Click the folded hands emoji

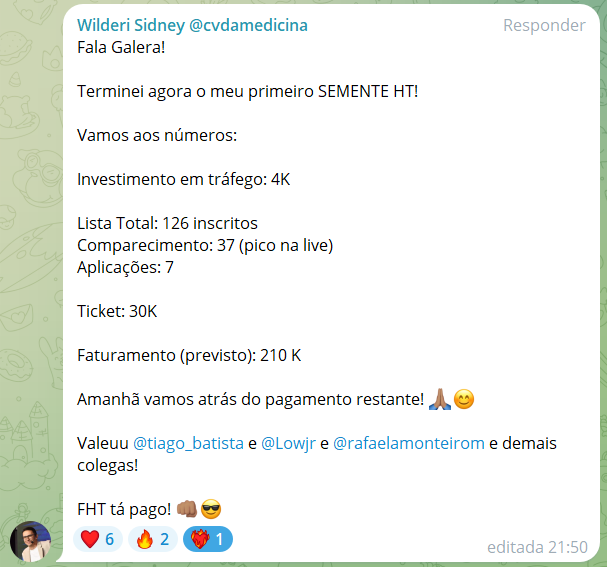(440, 399)
